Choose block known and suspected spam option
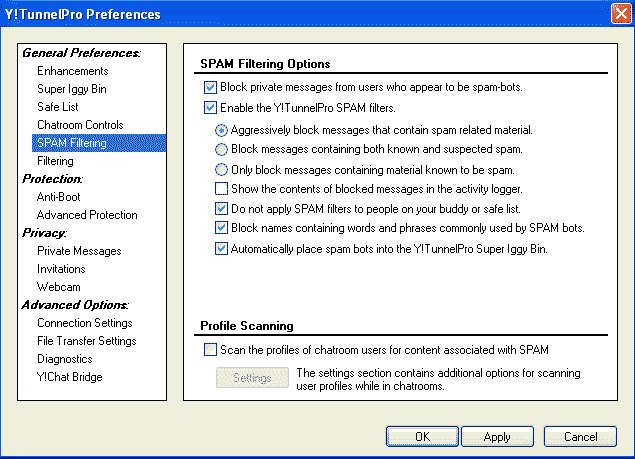Screen dimensions: 635x459 pos(221,149)
